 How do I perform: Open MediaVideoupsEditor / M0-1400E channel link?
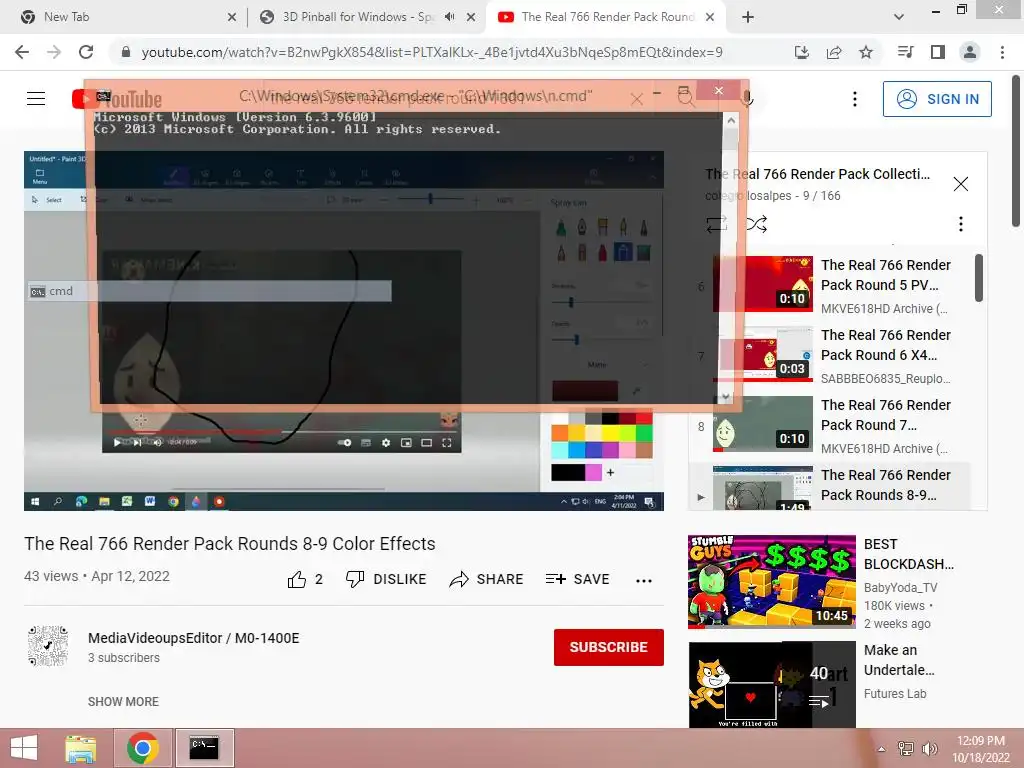click(x=193, y=638)
